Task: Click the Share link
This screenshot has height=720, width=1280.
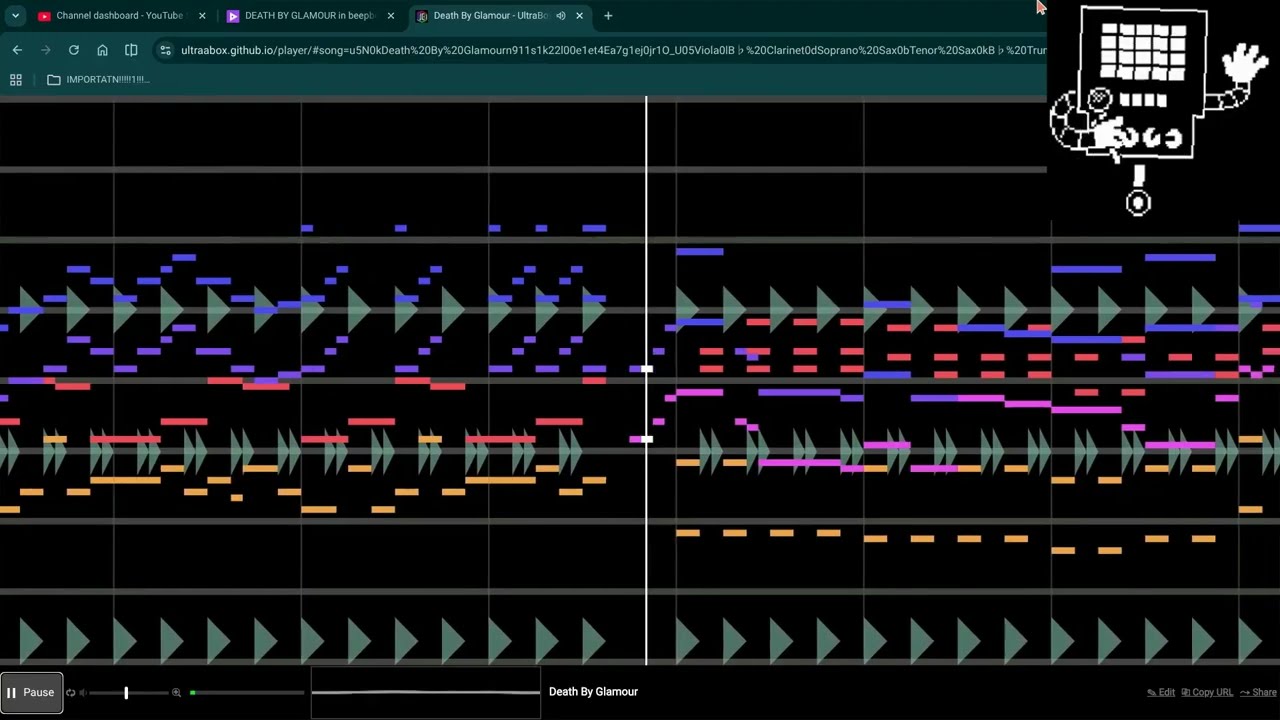Action: click(1258, 692)
